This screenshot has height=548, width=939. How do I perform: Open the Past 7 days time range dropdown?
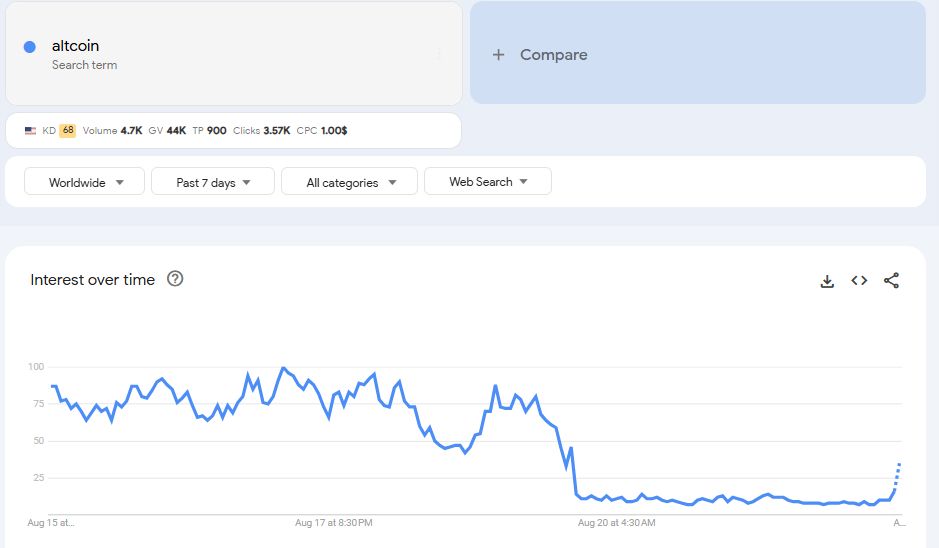pos(212,182)
